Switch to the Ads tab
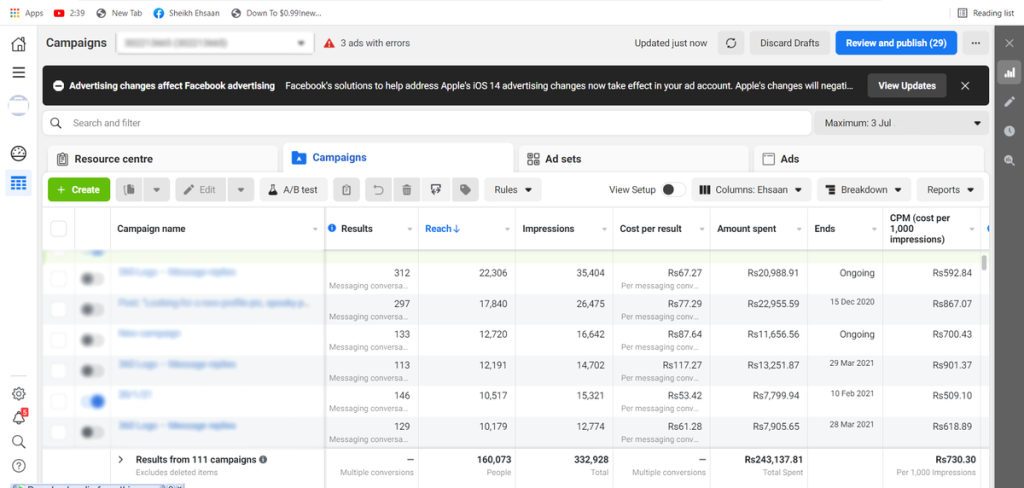This screenshot has width=1024, height=488. pos(867,159)
